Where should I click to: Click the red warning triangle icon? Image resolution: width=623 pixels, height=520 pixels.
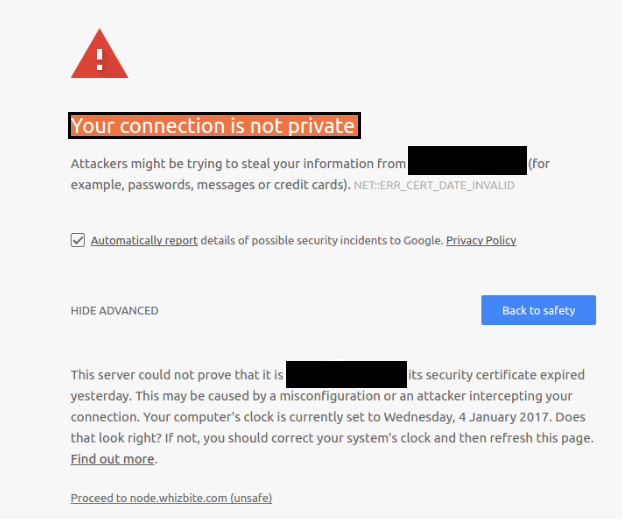point(99,54)
